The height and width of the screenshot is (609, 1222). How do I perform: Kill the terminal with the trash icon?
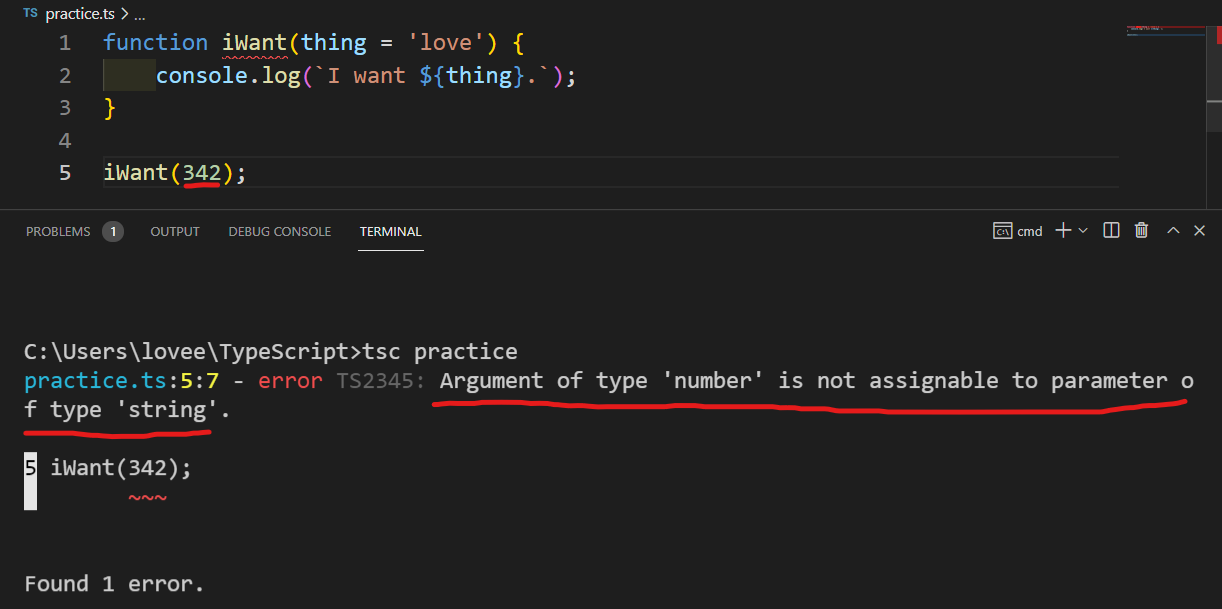1141,230
